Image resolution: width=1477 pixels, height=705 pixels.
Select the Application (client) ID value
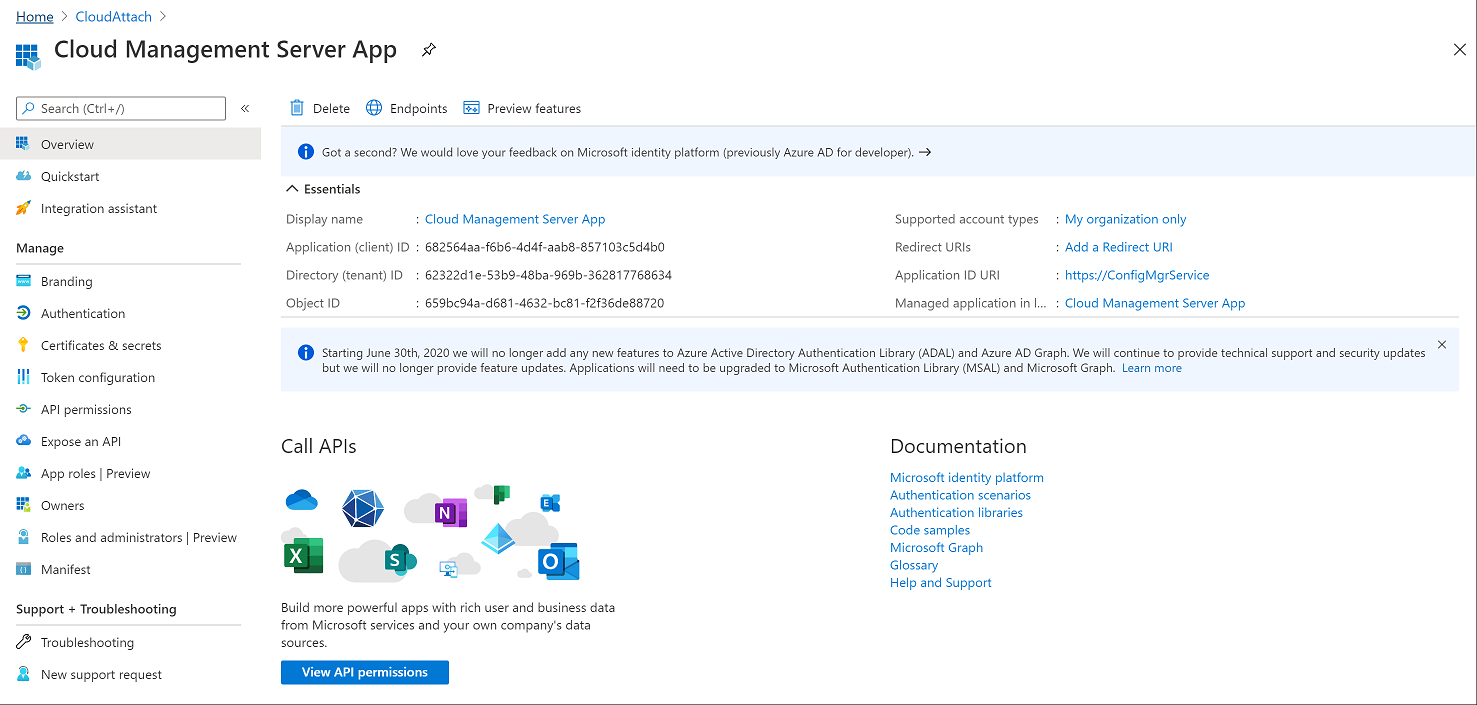(x=545, y=247)
